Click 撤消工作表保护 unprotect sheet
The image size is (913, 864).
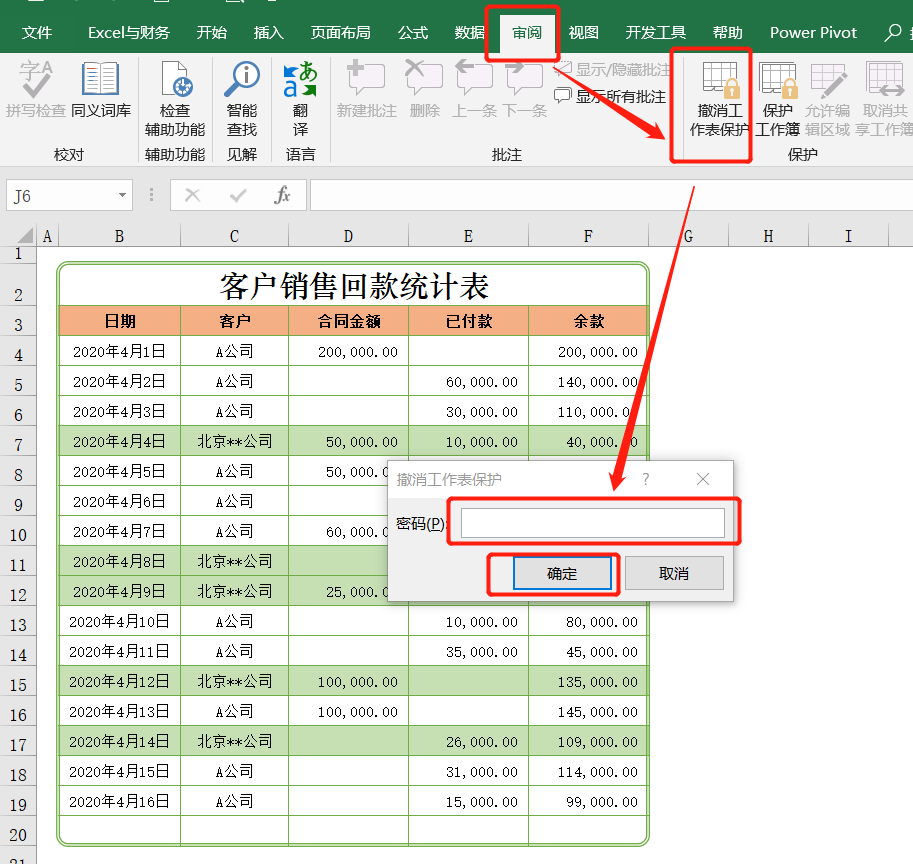click(719, 100)
